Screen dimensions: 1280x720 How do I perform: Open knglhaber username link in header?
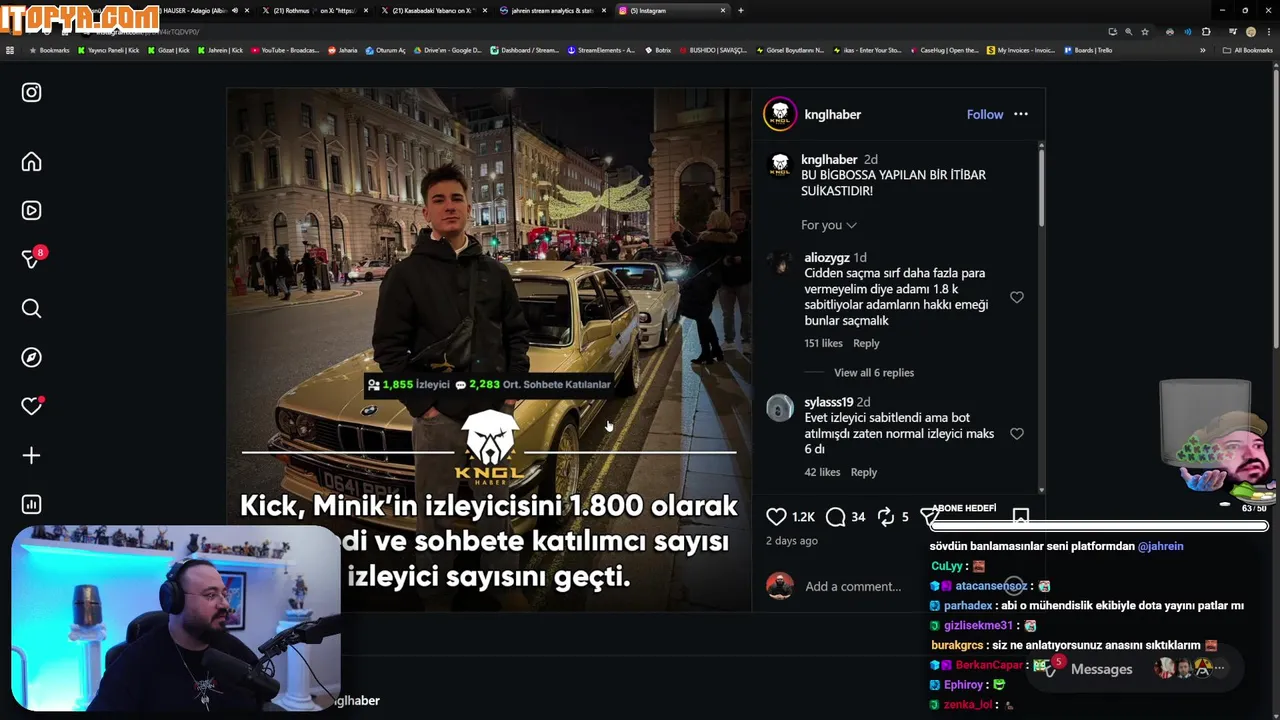pyautogui.click(x=833, y=114)
